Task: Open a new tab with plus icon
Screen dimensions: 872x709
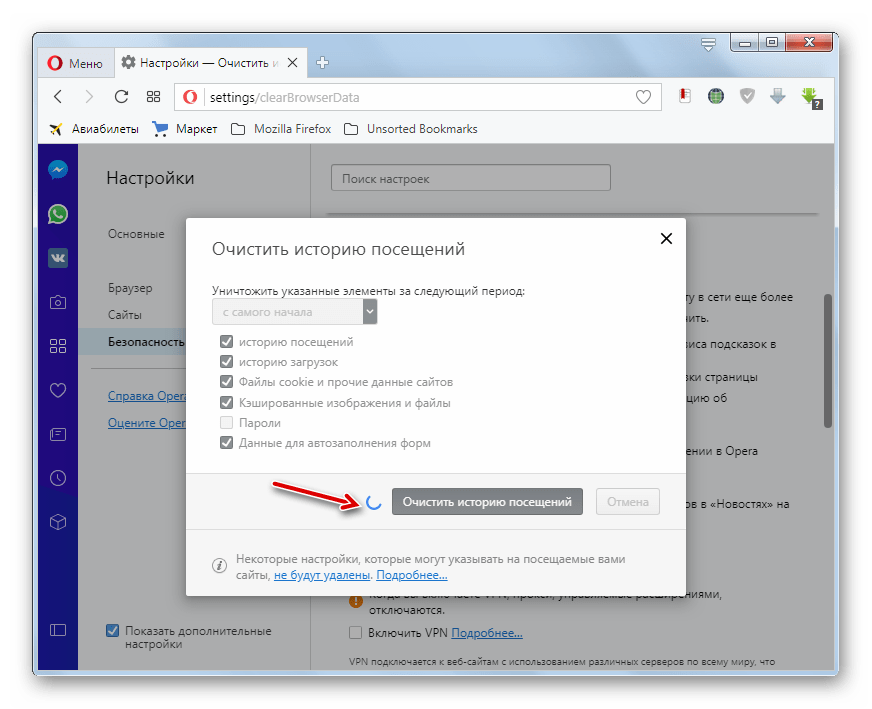Action: point(323,63)
